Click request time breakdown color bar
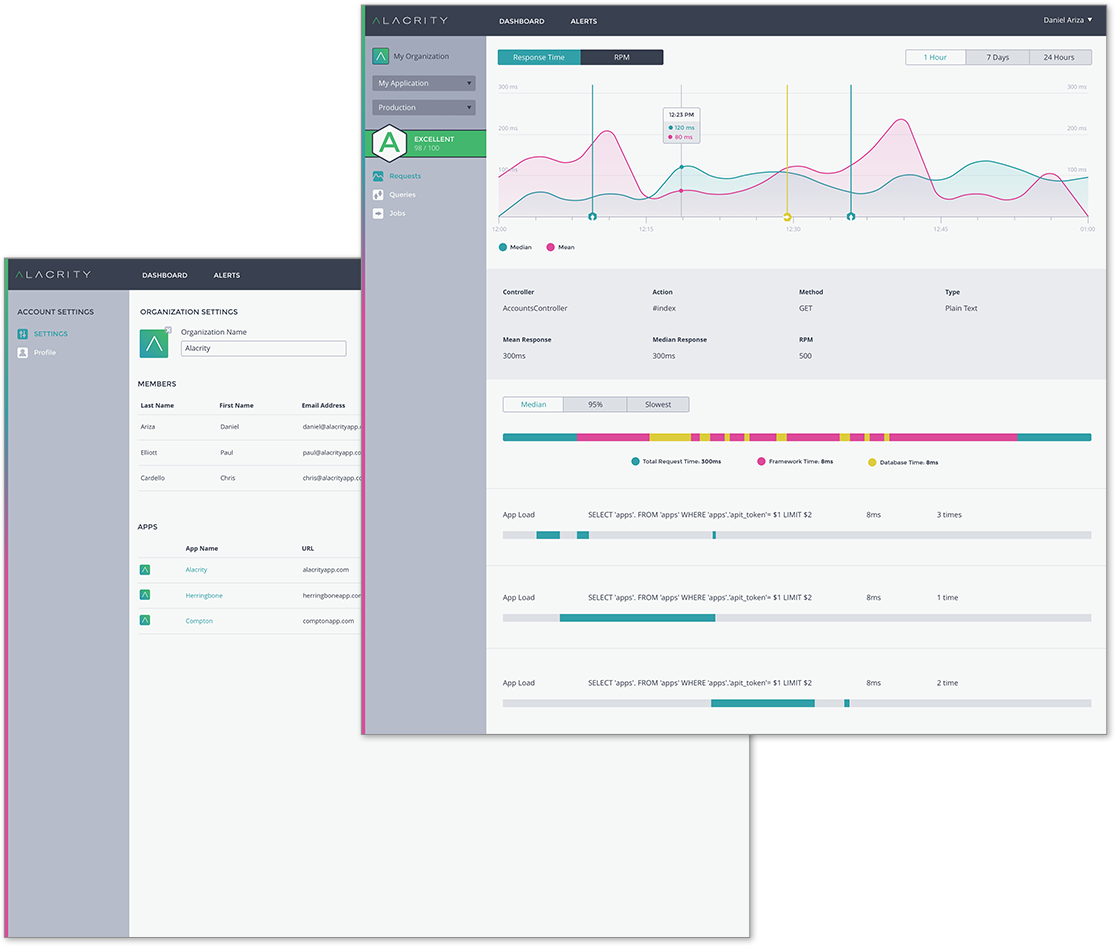1115x946 pixels. pyautogui.click(x=797, y=437)
